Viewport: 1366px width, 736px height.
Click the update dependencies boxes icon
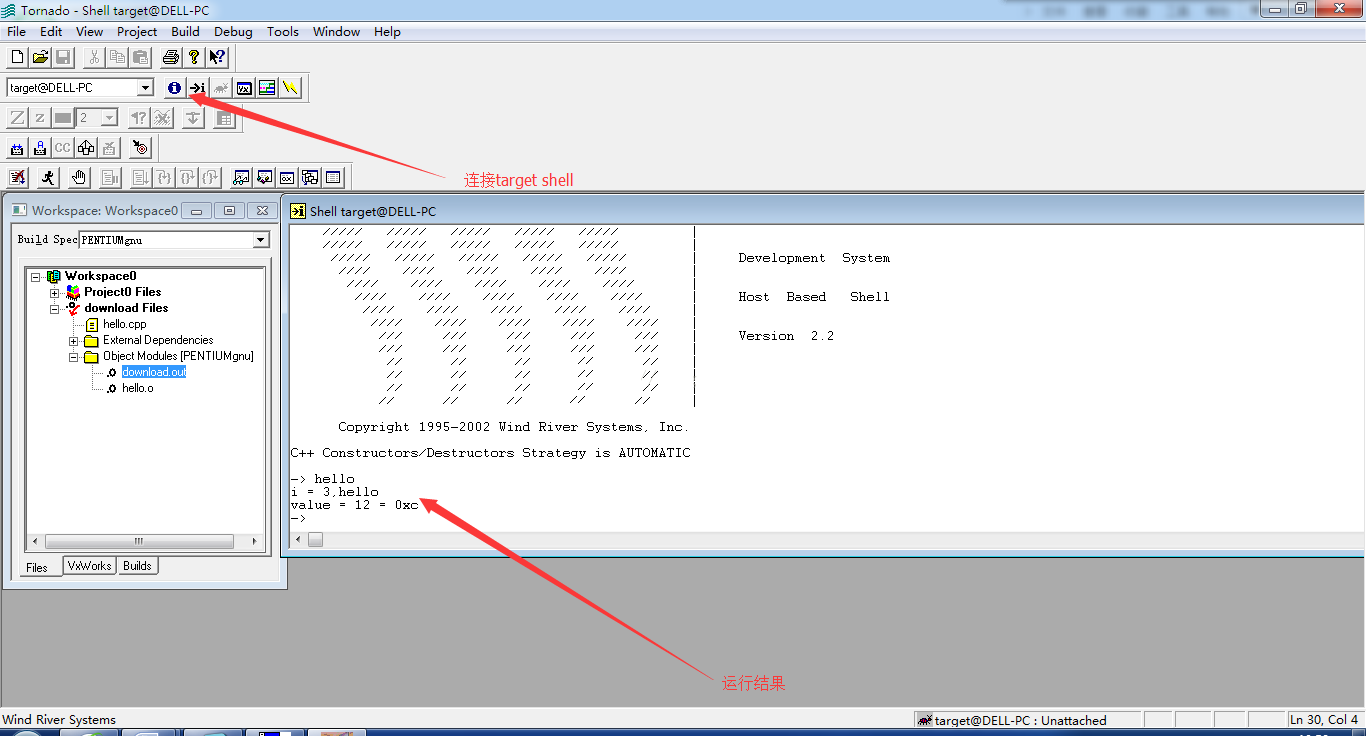click(86, 148)
